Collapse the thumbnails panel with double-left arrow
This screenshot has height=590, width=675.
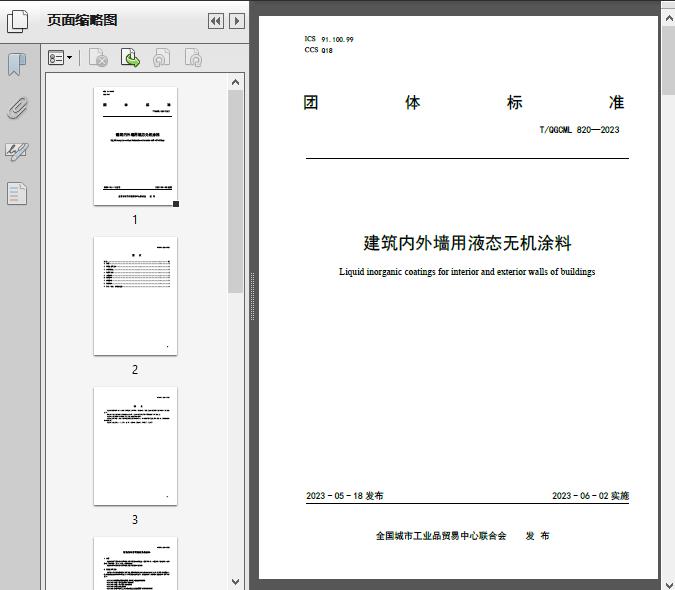coord(215,21)
